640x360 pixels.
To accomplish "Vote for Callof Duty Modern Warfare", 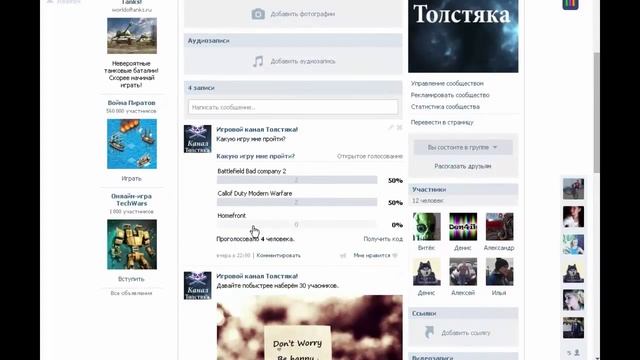I will 255,193.
